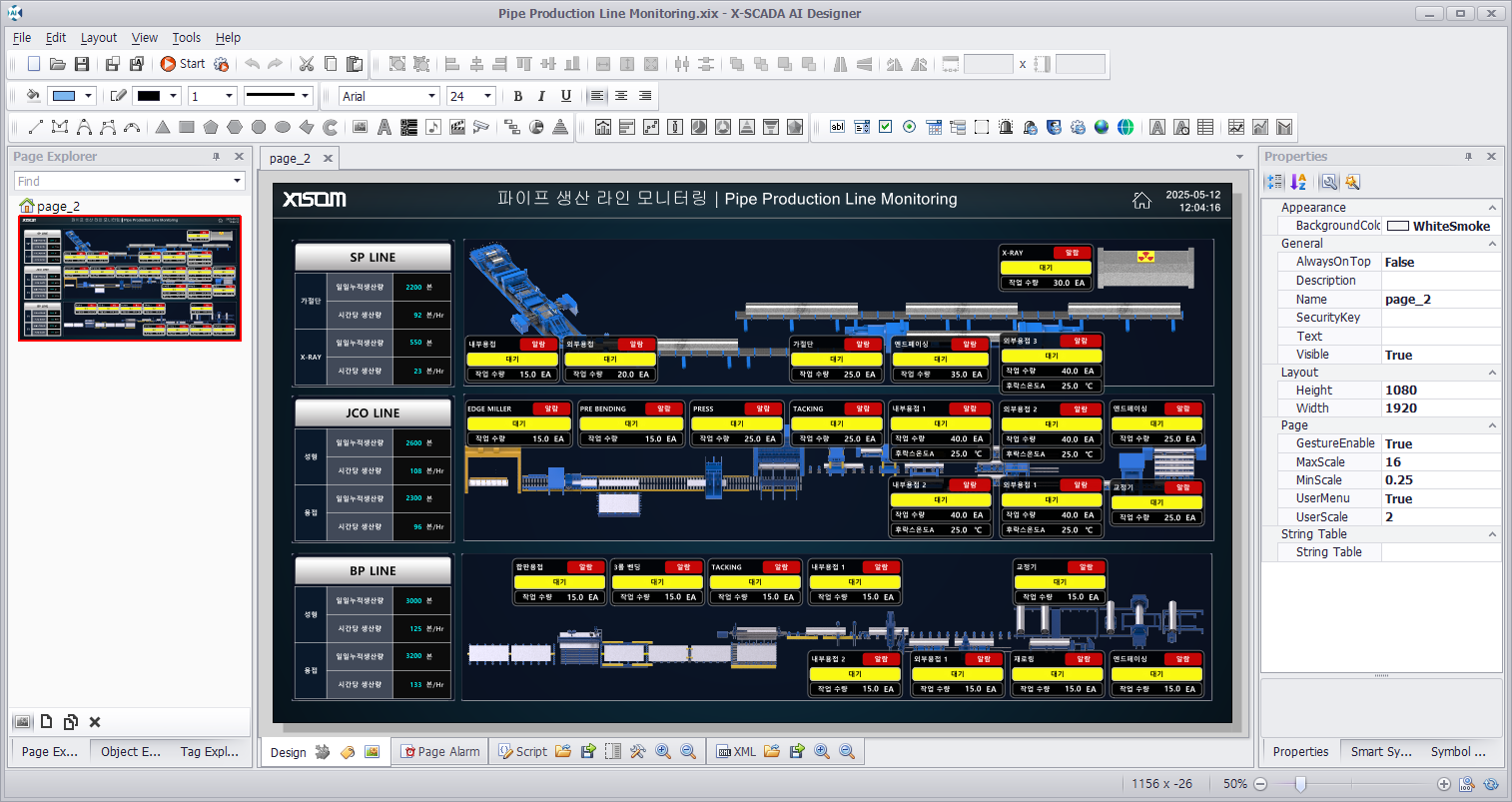Viewport: 1512px width, 802px height.
Task: Toggle italic text formatting
Action: (541, 96)
